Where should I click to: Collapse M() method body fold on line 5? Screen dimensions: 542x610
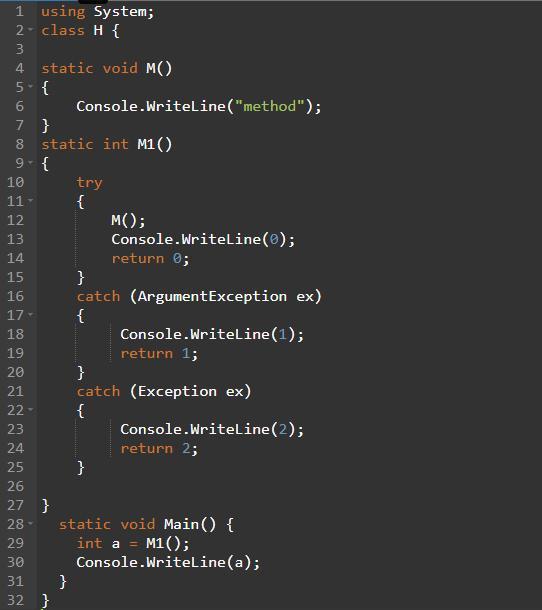(x=31, y=86)
